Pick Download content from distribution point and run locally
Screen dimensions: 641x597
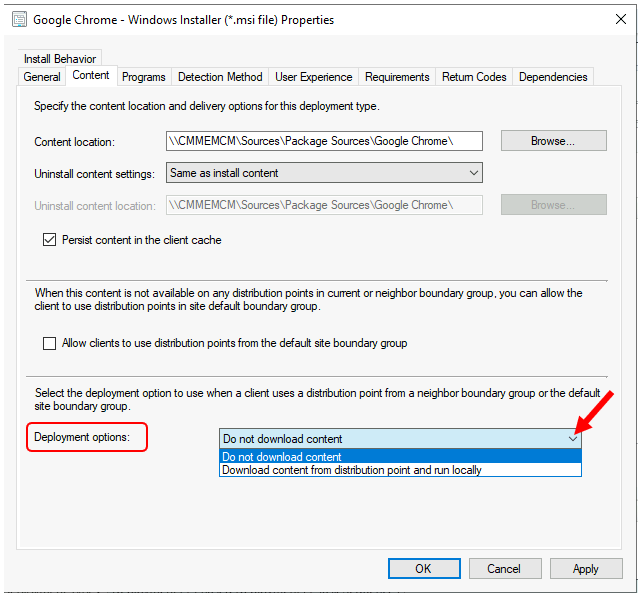[400, 470]
